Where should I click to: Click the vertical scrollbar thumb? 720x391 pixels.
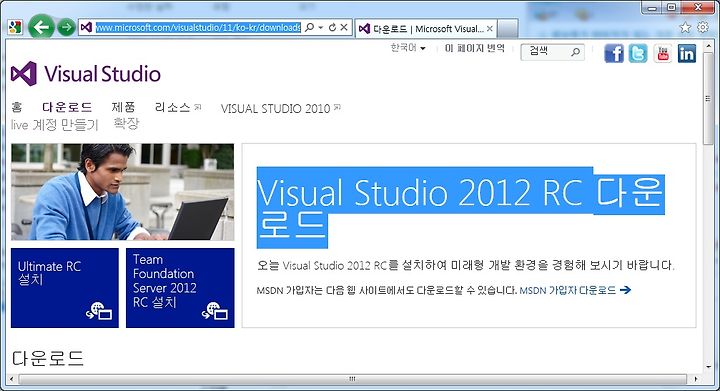tap(709, 98)
